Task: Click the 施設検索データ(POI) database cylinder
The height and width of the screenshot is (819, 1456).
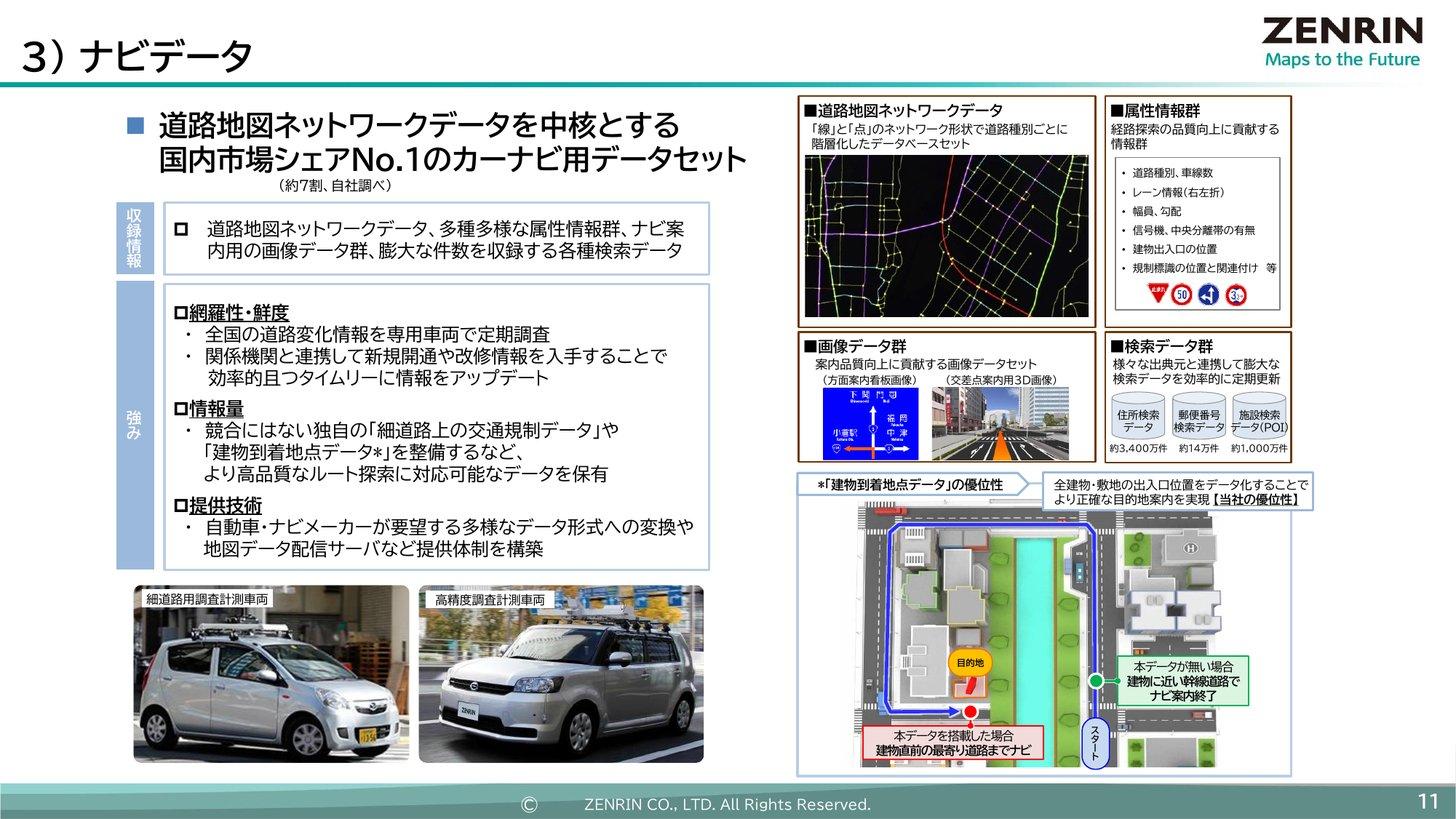Action: [1259, 416]
